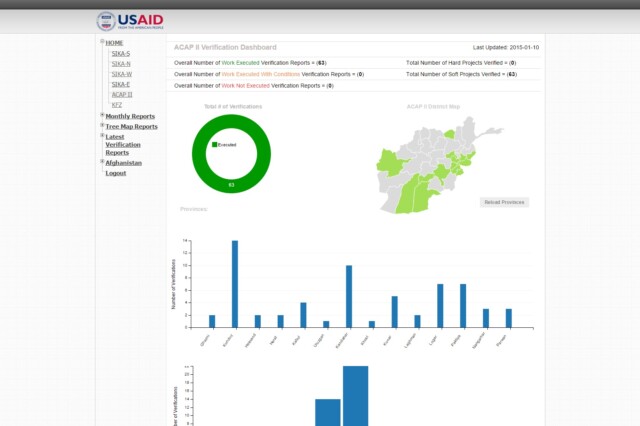Expand the Afghanistan tree node

coord(102,162)
